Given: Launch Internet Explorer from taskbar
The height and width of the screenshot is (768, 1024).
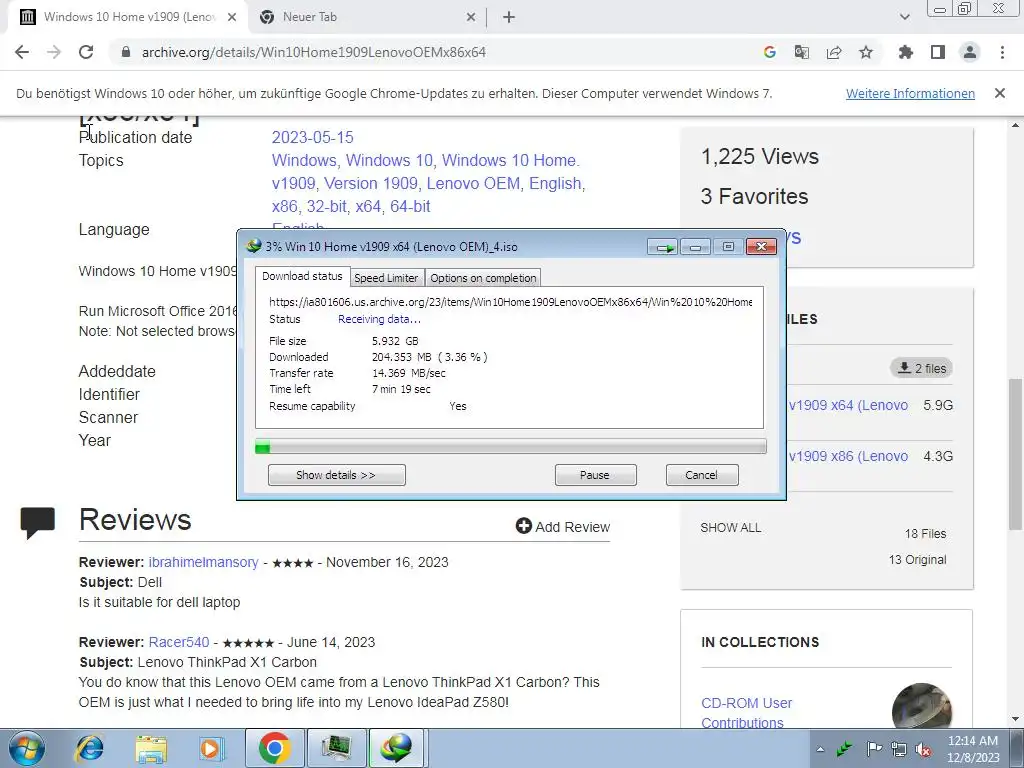Looking at the screenshot, I should pyautogui.click(x=89, y=748).
